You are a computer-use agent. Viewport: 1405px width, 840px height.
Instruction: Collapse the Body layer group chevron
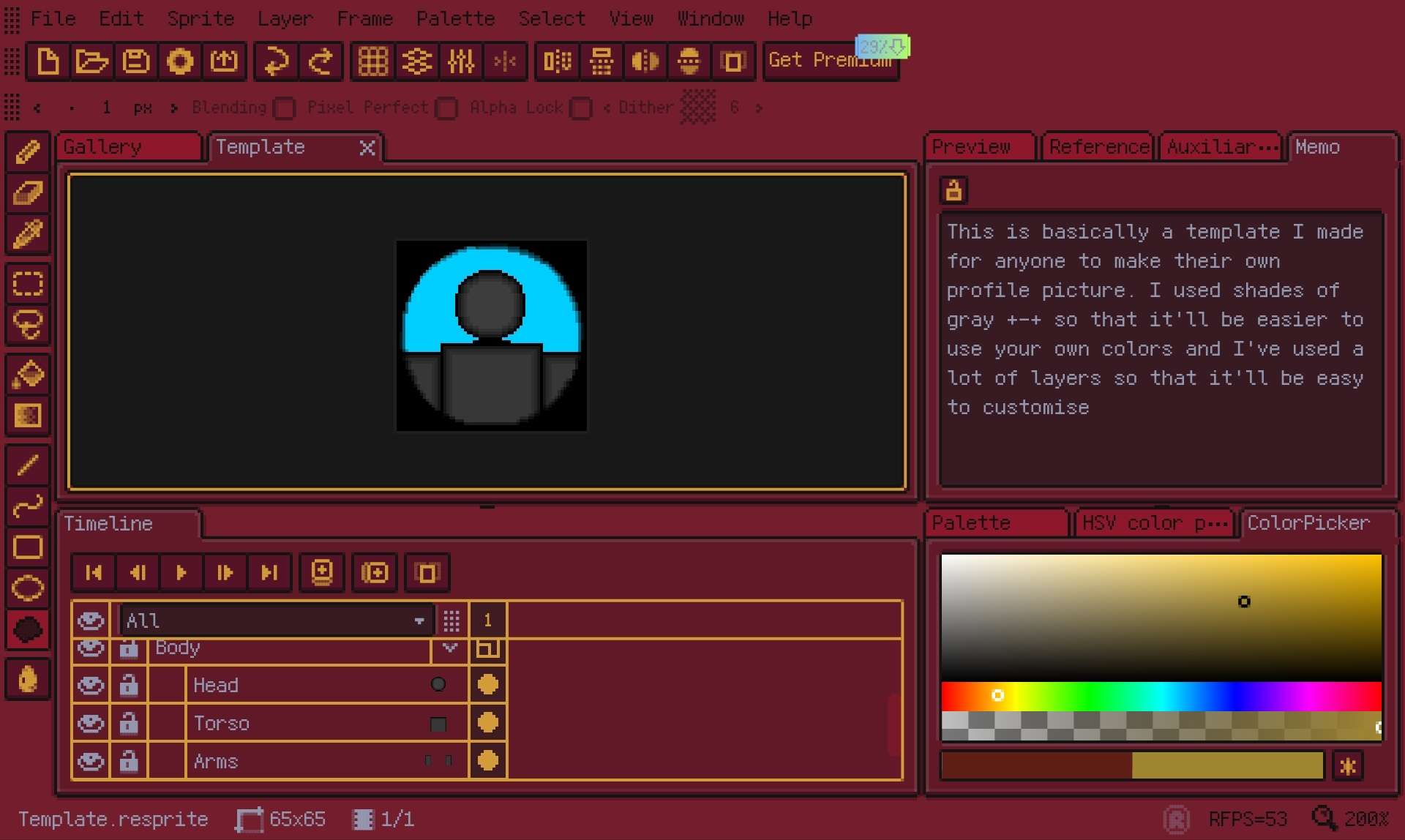(449, 648)
